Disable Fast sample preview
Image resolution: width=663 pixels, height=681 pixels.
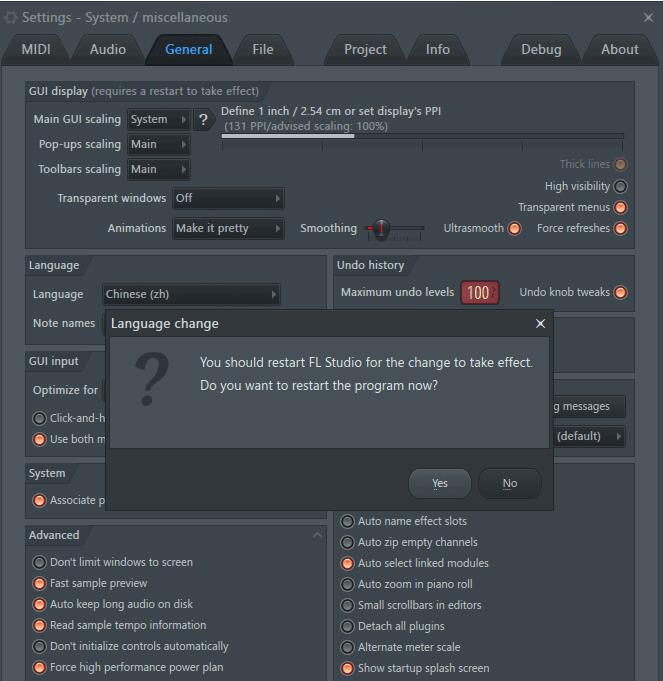click(x=39, y=583)
